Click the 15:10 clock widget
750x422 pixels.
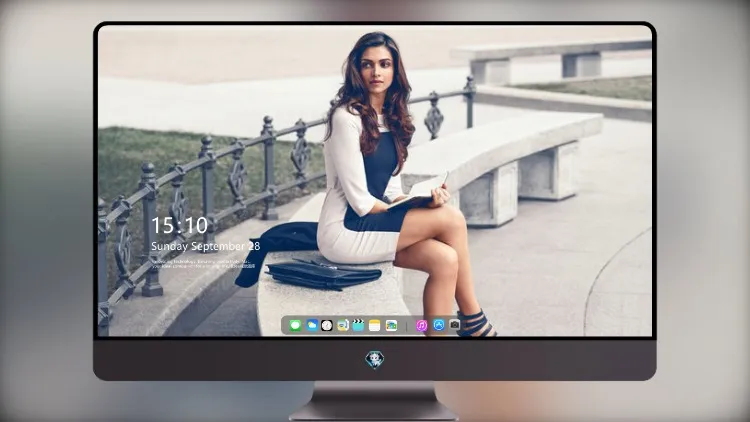[x=179, y=225]
